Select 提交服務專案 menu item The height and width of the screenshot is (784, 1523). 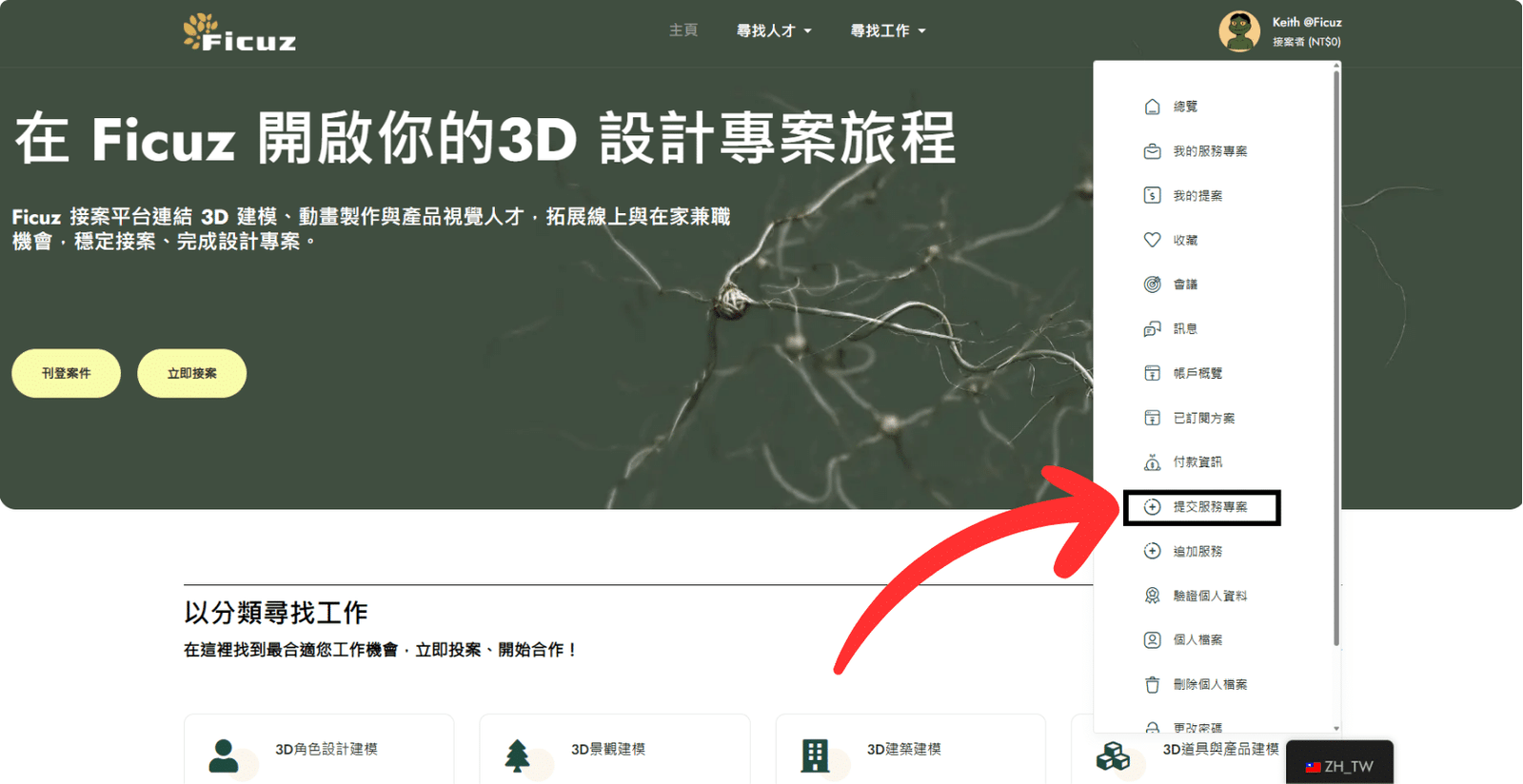click(x=1209, y=507)
